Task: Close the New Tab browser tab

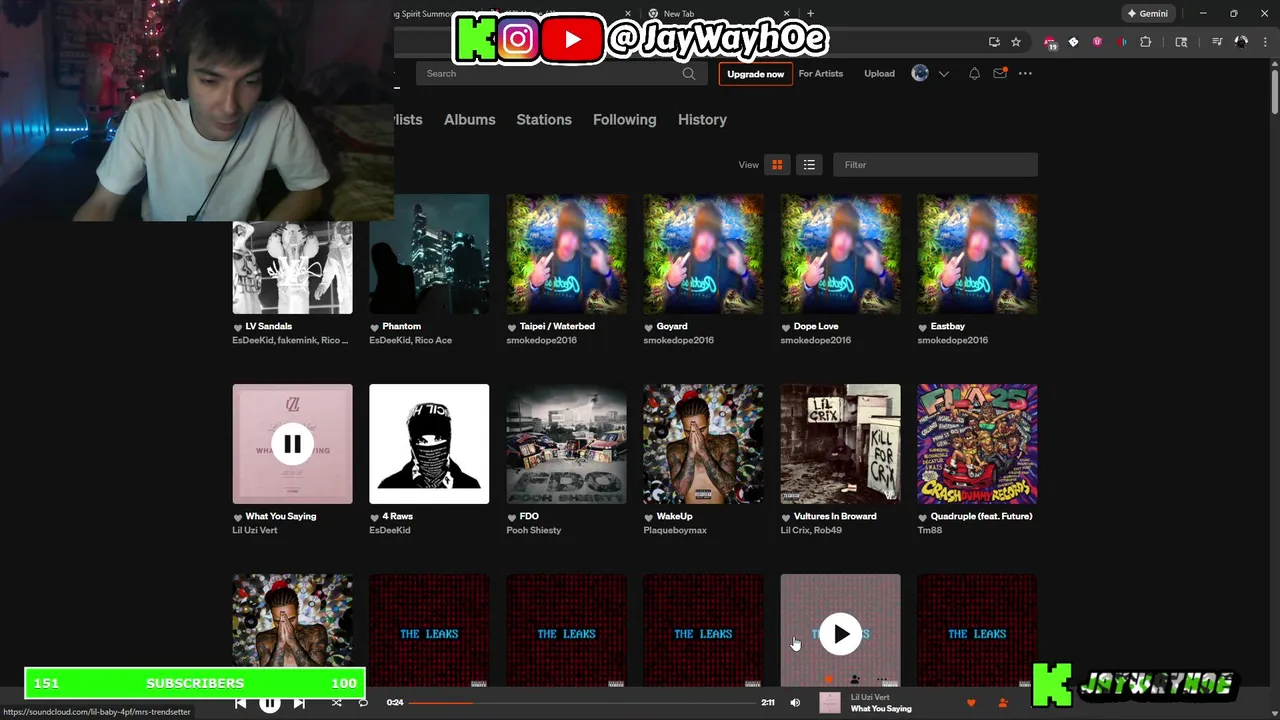Action: 786,14
